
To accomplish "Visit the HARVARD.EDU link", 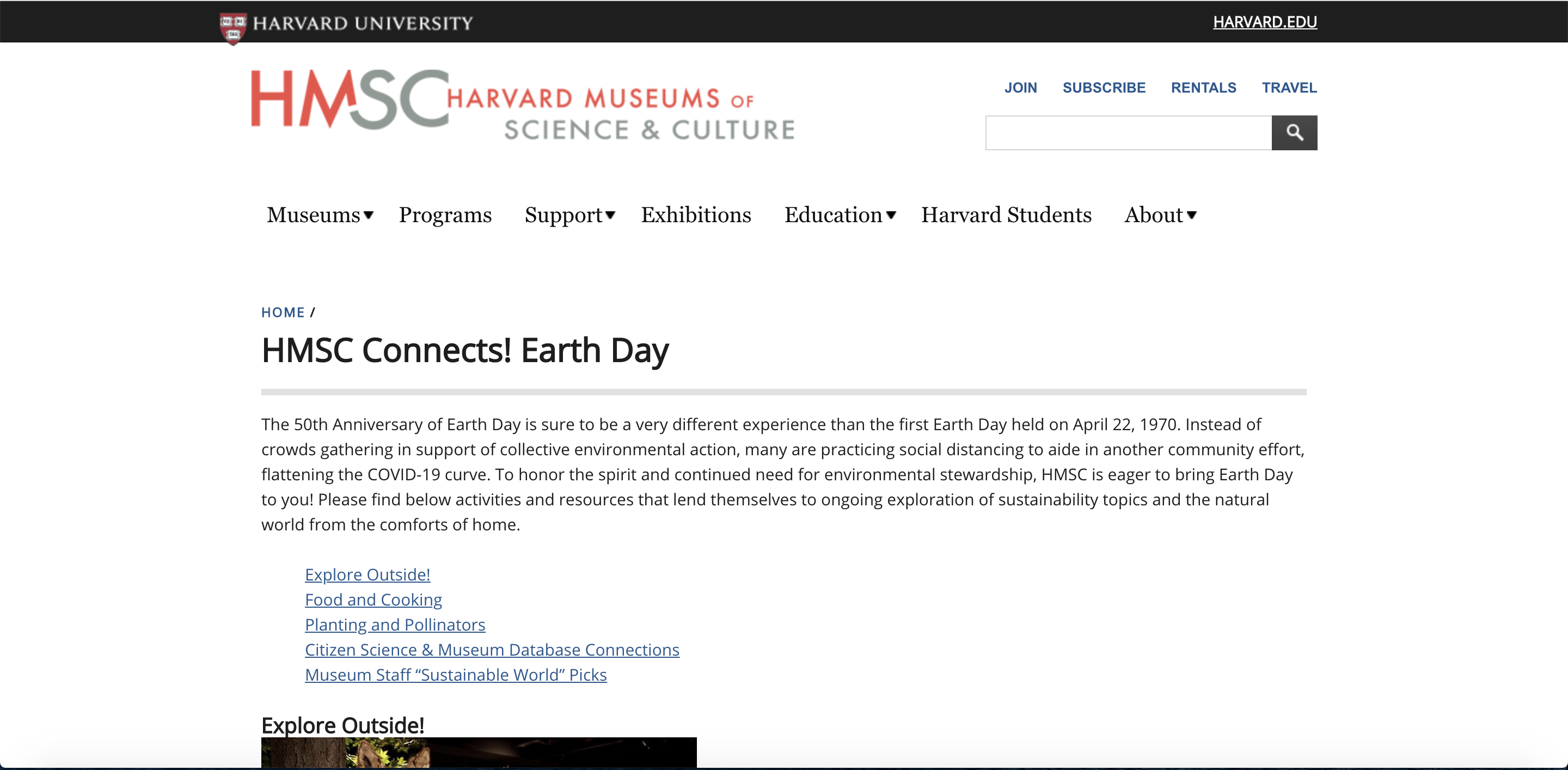I will pos(1264,22).
